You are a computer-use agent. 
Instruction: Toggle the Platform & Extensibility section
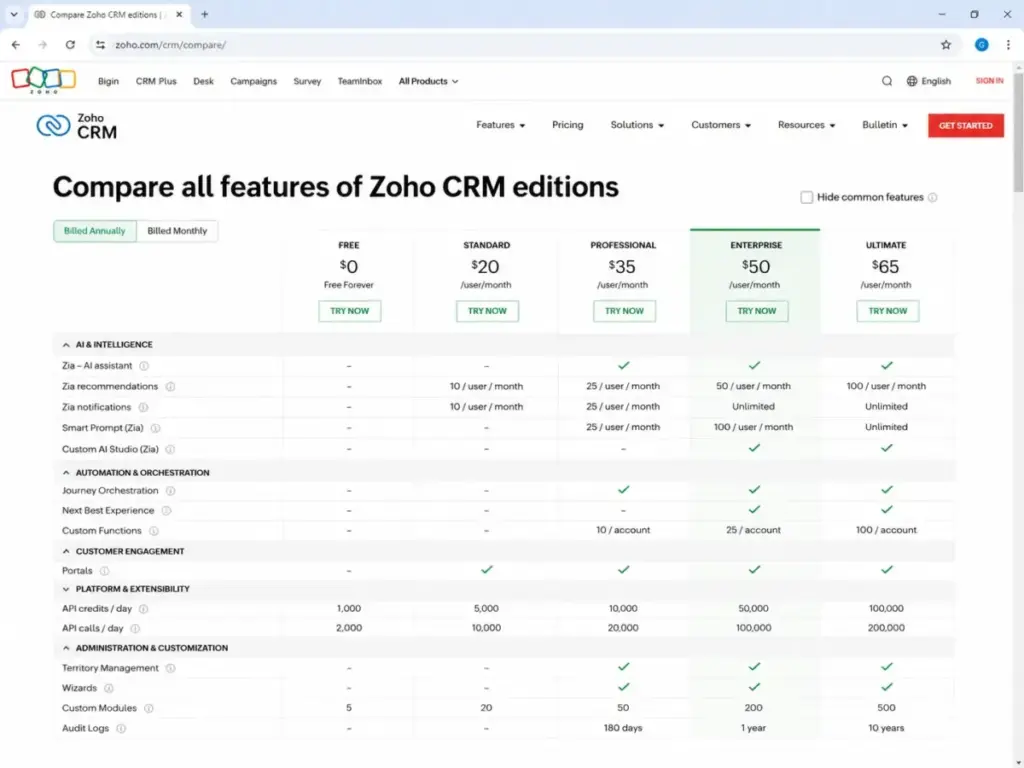pos(66,589)
